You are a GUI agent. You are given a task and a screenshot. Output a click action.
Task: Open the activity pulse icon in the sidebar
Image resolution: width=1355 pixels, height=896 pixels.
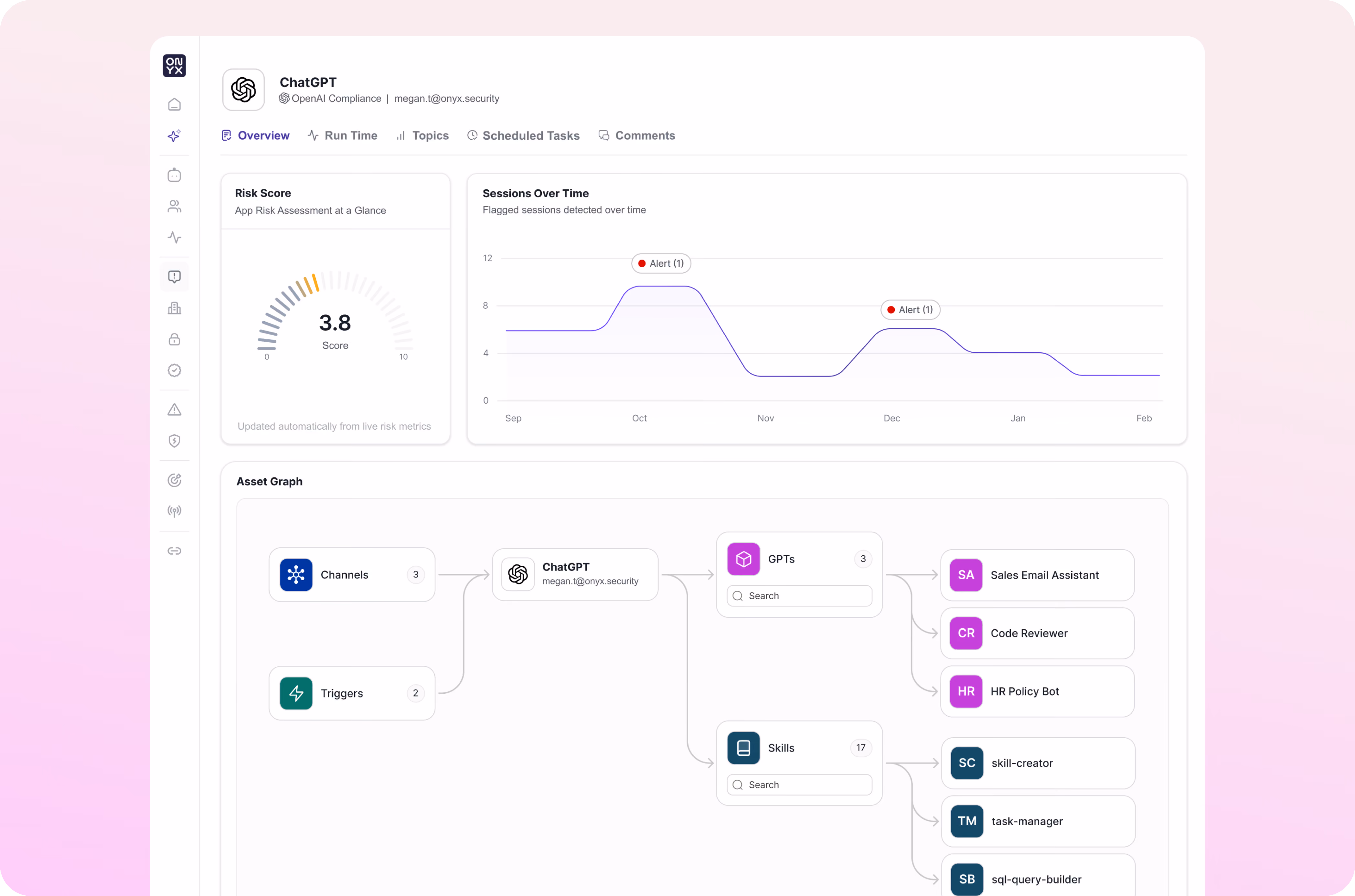[x=174, y=237]
